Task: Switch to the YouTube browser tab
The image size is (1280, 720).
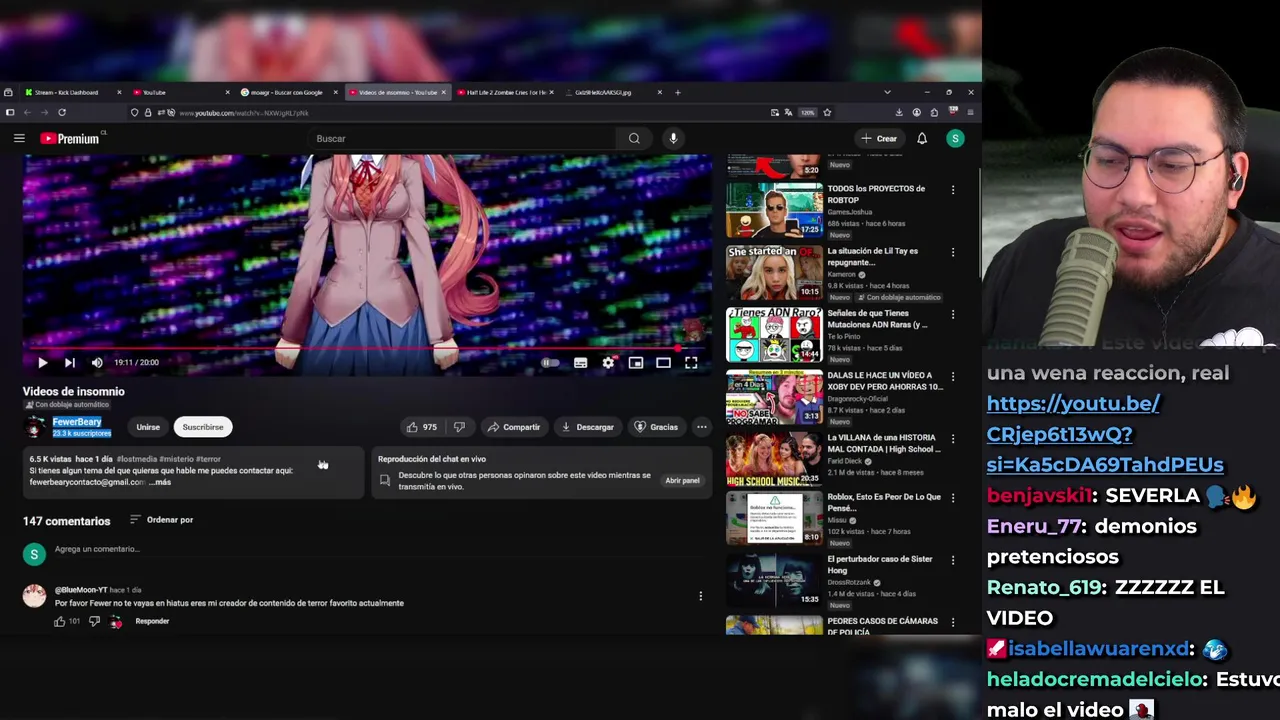Action: click(180, 92)
